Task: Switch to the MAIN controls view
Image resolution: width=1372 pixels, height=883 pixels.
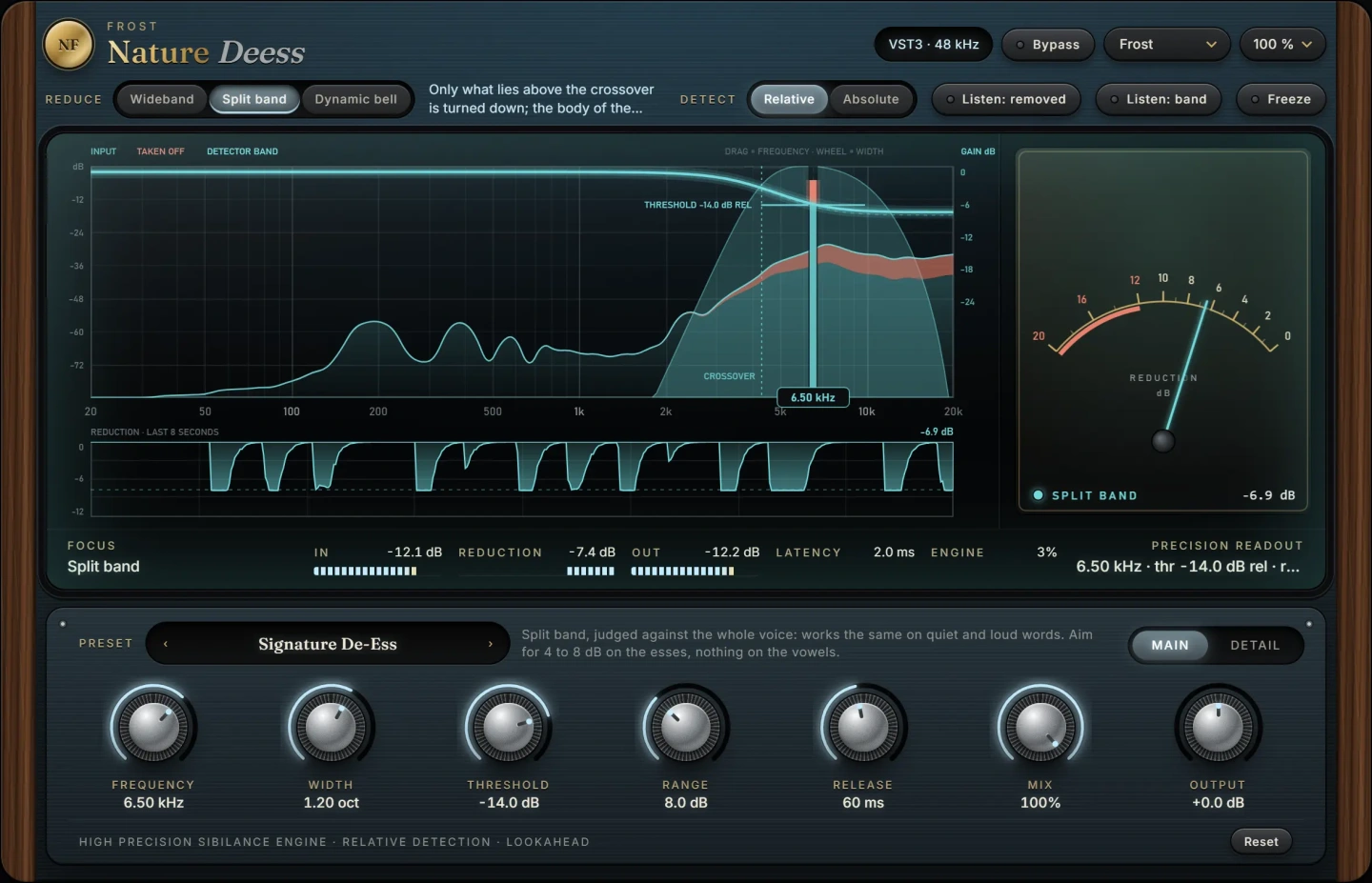Action: pos(1170,645)
